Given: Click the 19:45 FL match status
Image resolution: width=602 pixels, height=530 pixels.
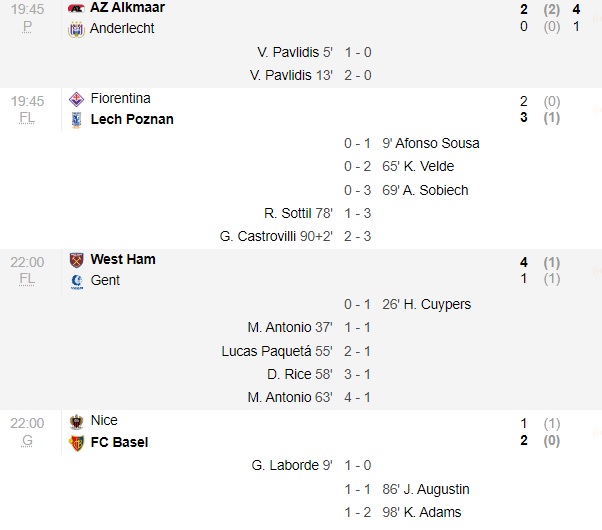Looking at the screenshot, I should tap(27, 109).
